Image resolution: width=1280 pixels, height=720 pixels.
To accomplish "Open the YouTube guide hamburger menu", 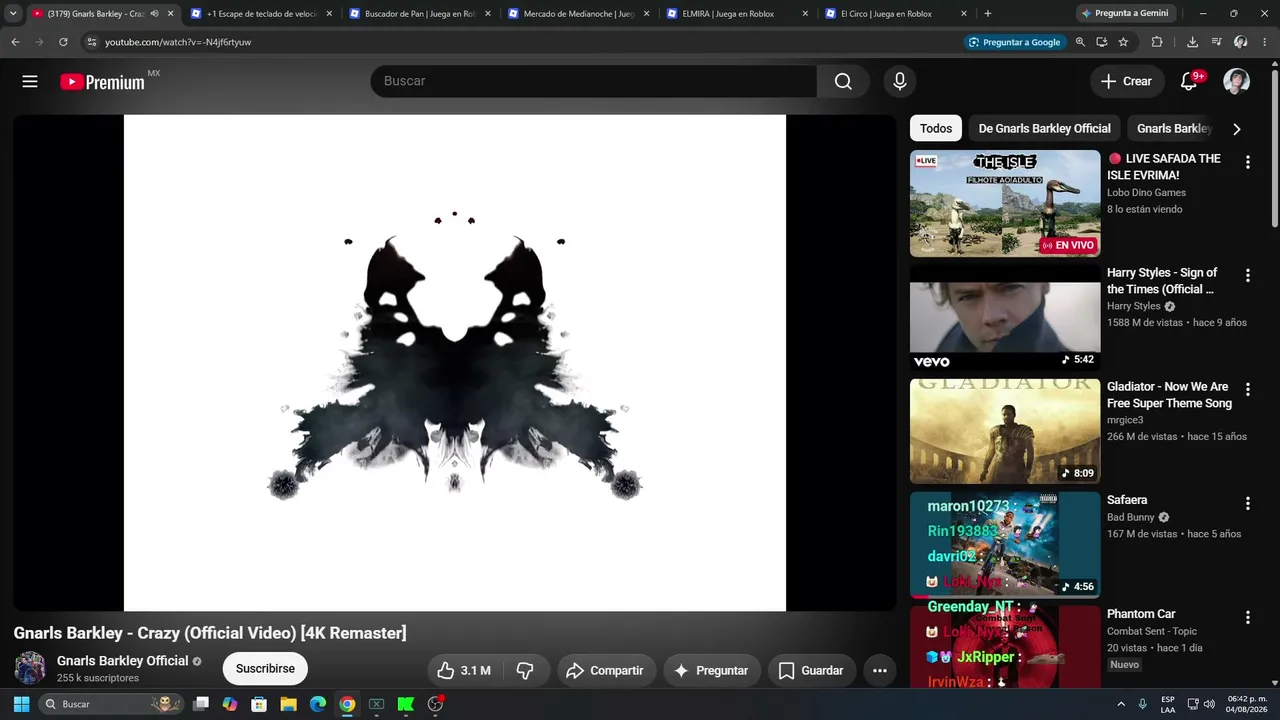I will [30, 81].
